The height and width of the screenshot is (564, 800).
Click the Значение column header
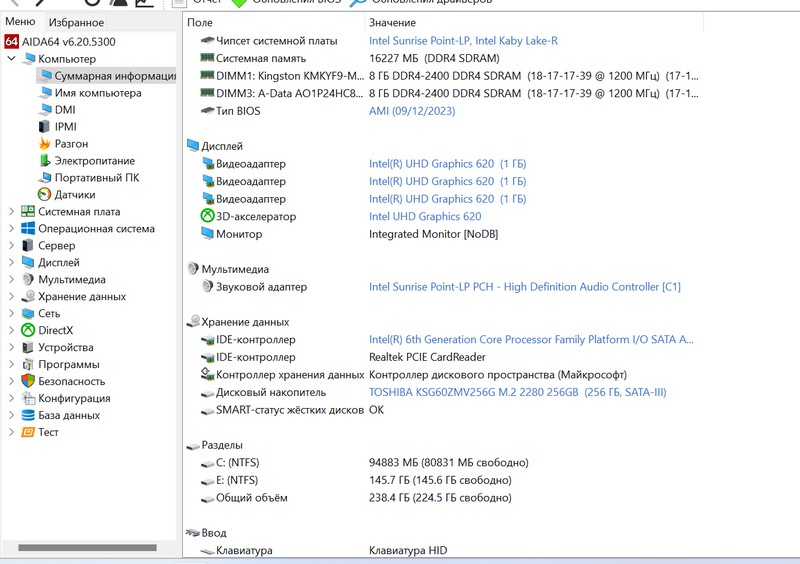(x=392, y=22)
